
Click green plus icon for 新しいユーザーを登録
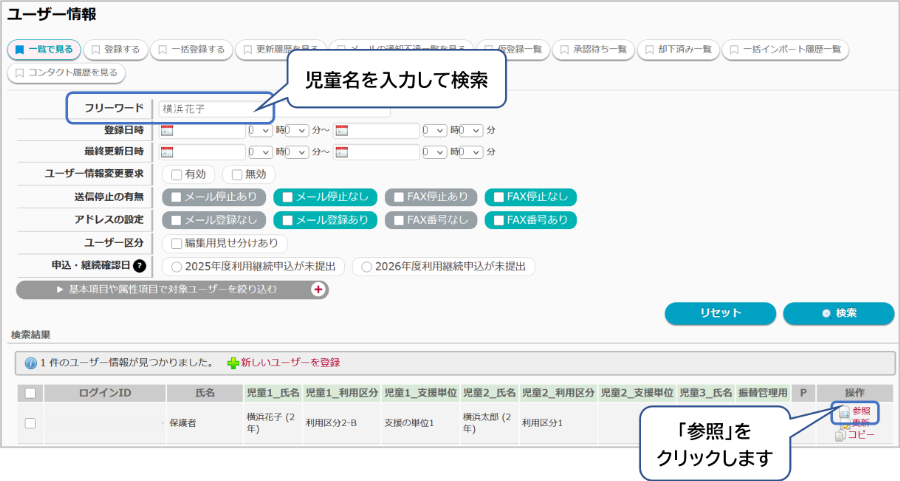[x=233, y=362]
